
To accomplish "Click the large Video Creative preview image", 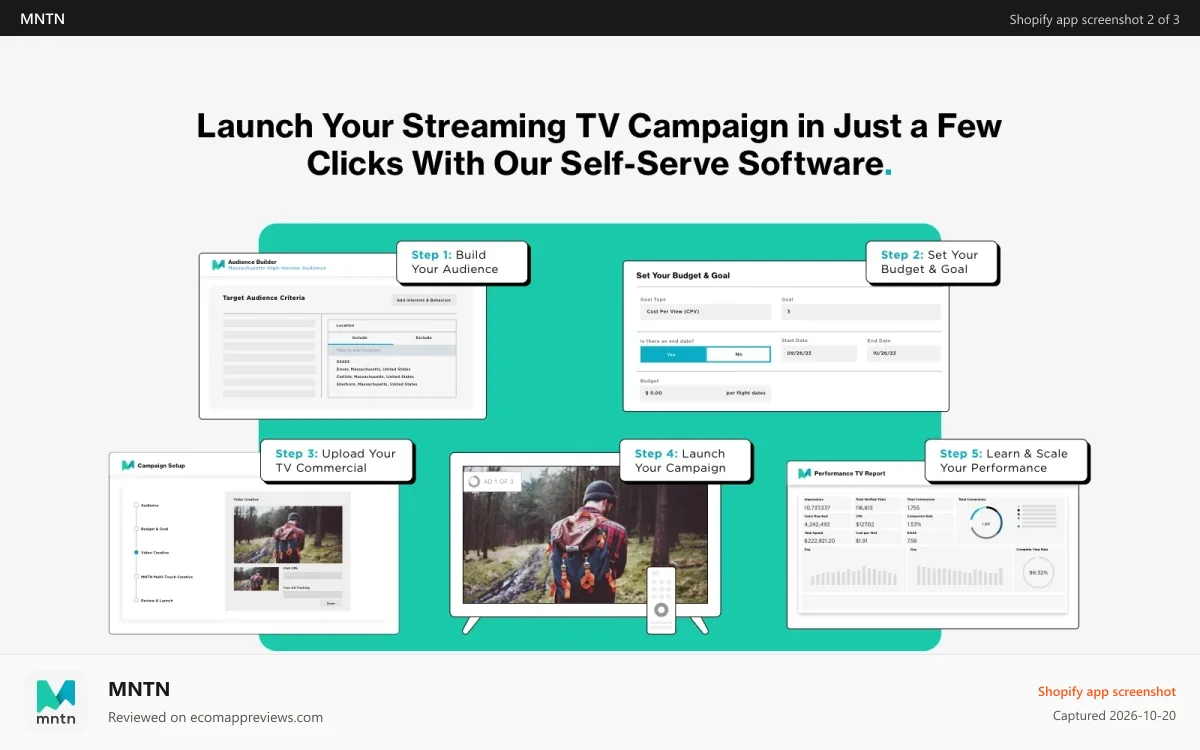I will [288, 534].
